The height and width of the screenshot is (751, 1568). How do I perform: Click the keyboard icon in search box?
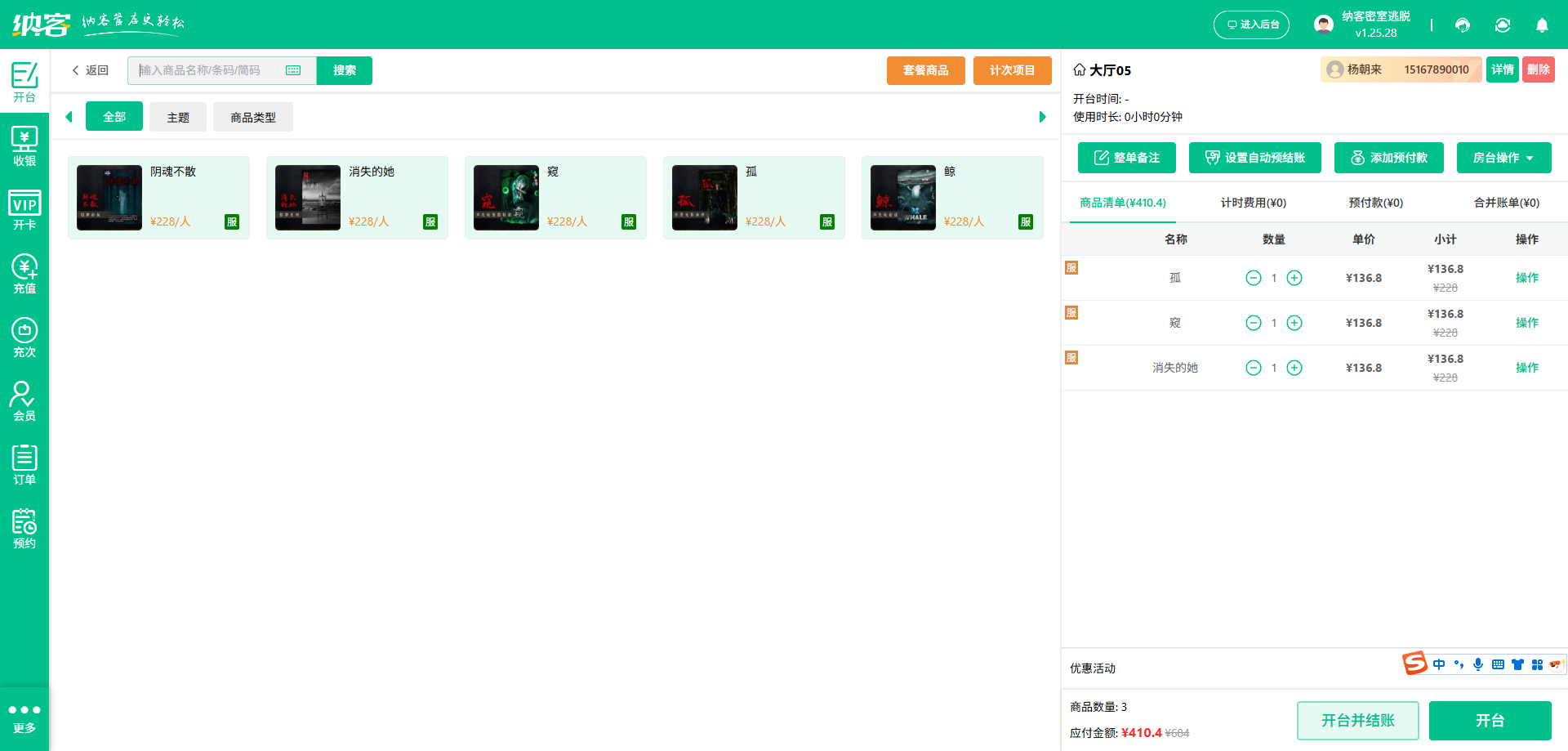(293, 70)
